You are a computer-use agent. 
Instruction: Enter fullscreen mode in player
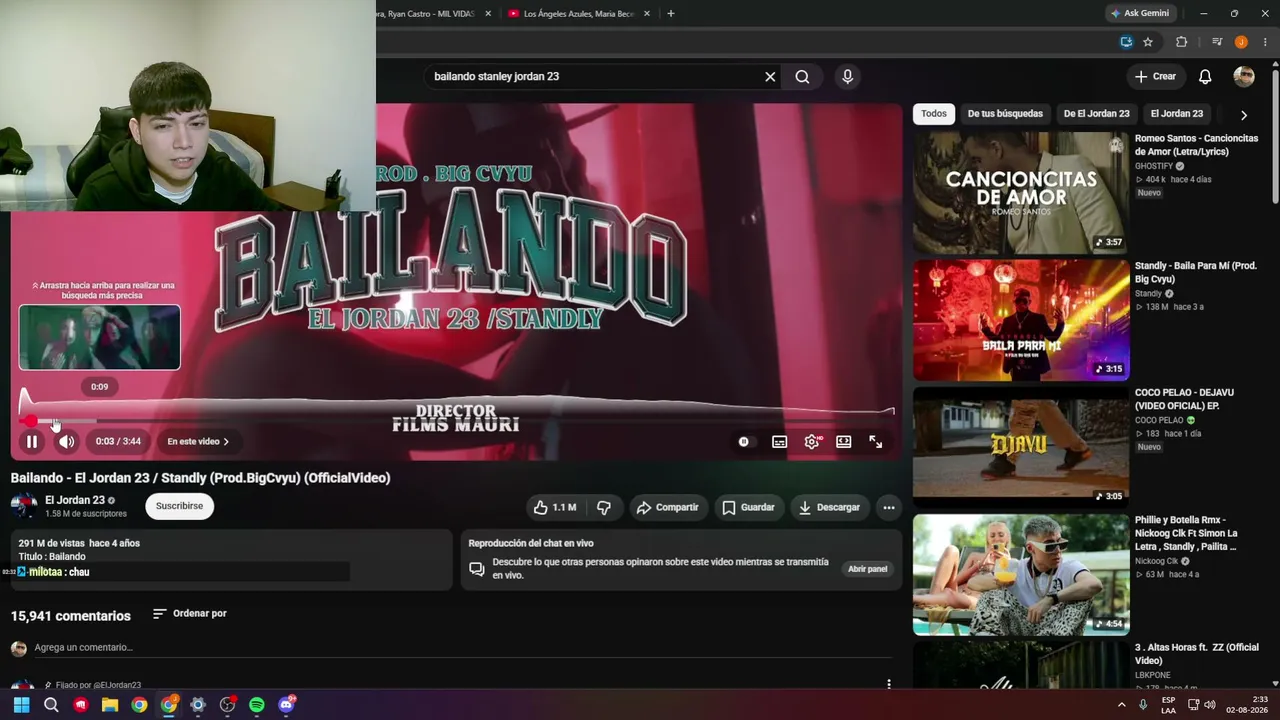coord(875,441)
